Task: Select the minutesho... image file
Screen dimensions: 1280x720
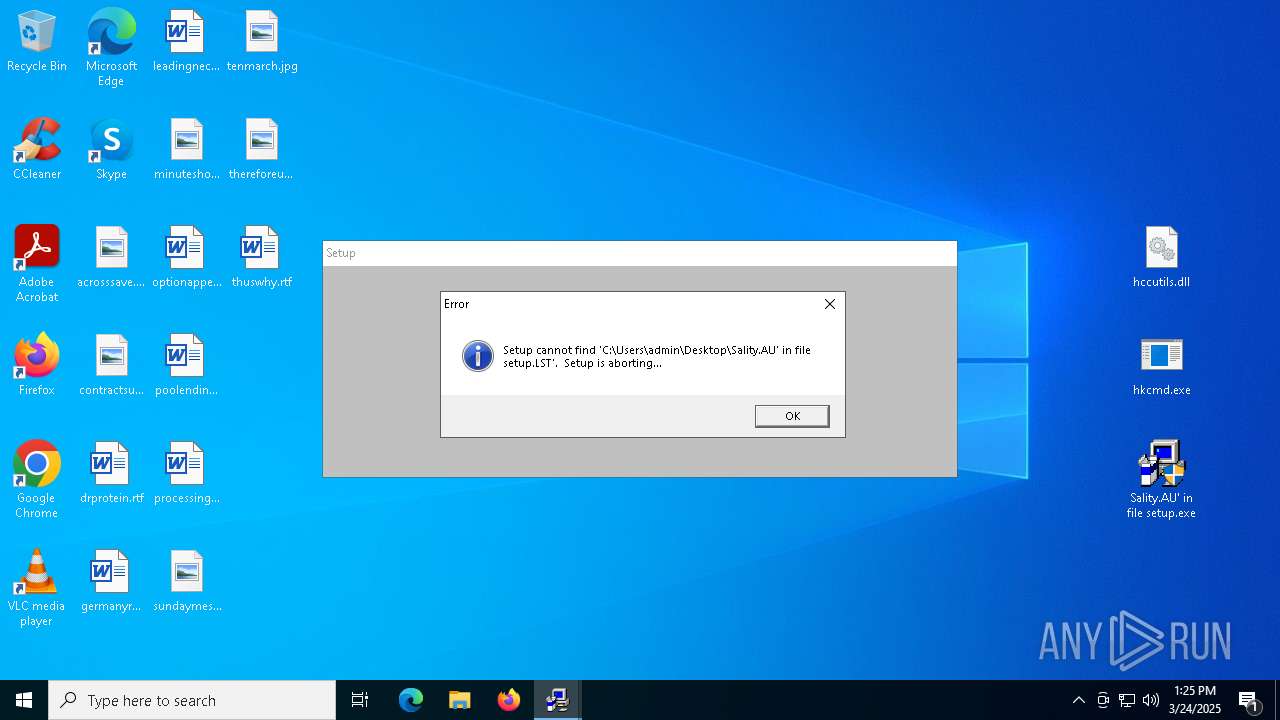Action: pyautogui.click(x=186, y=150)
